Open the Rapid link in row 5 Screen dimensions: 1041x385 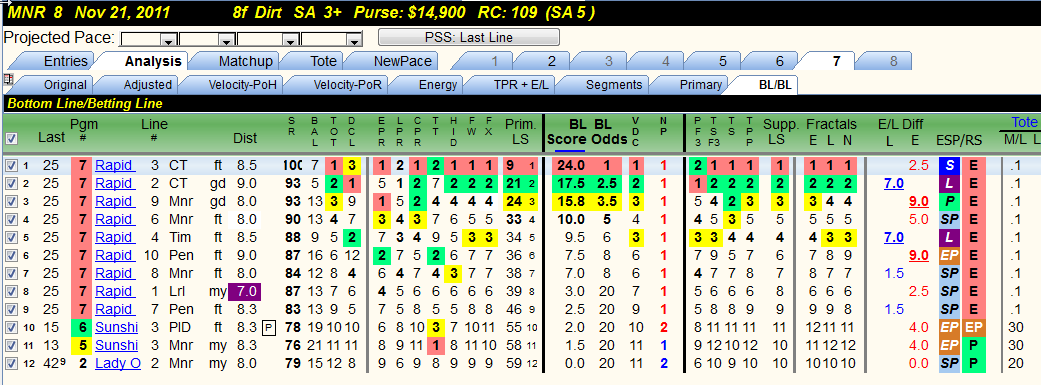click(114, 238)
